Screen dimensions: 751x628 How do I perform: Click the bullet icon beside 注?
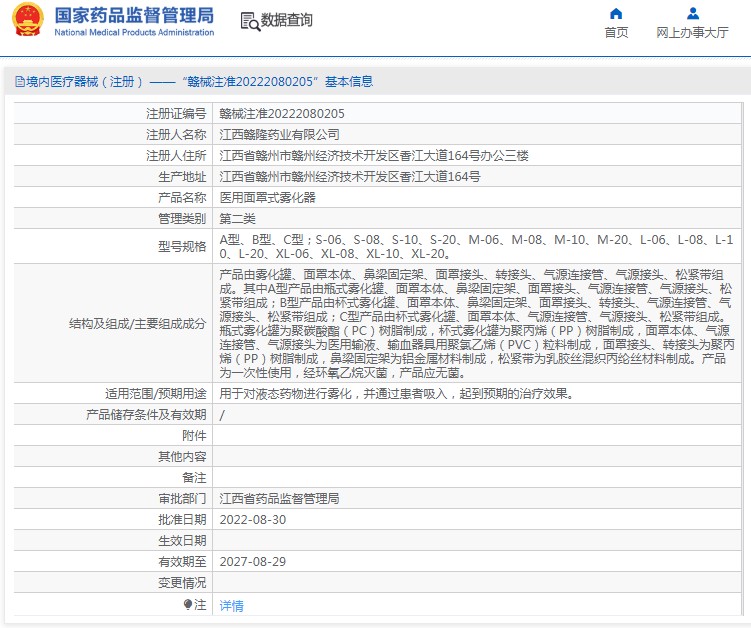point(188,605)
